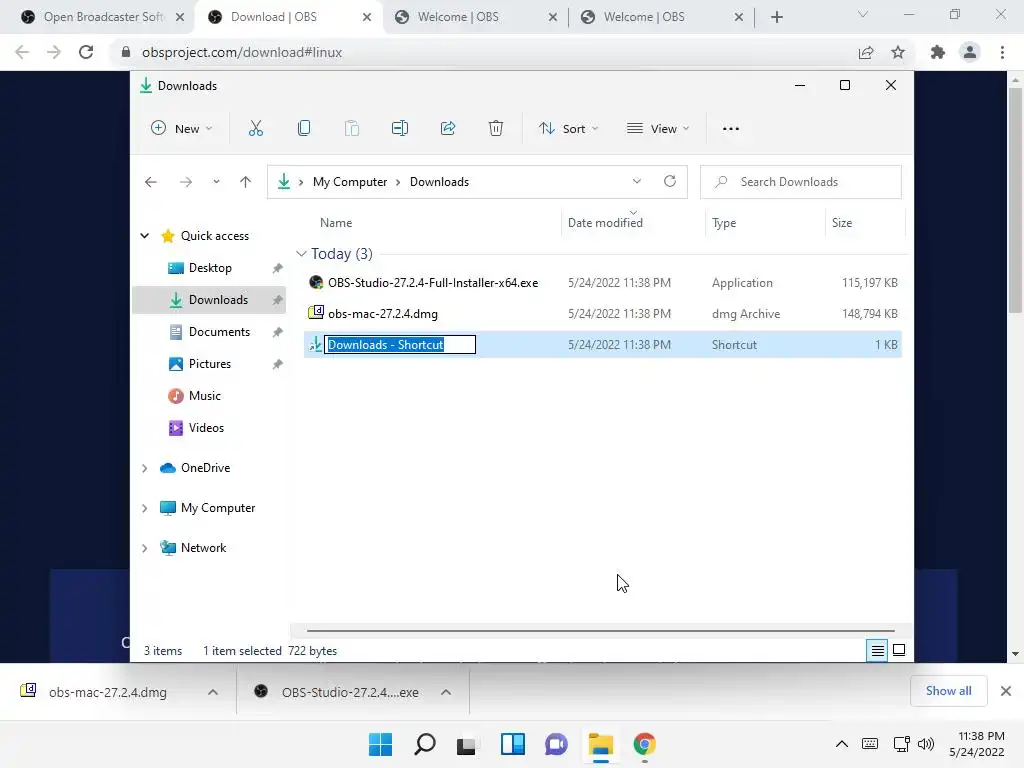This screenshot has width=1024, height=768.
Task: Bookmark this page with the star icon
Action: (898, 52)
